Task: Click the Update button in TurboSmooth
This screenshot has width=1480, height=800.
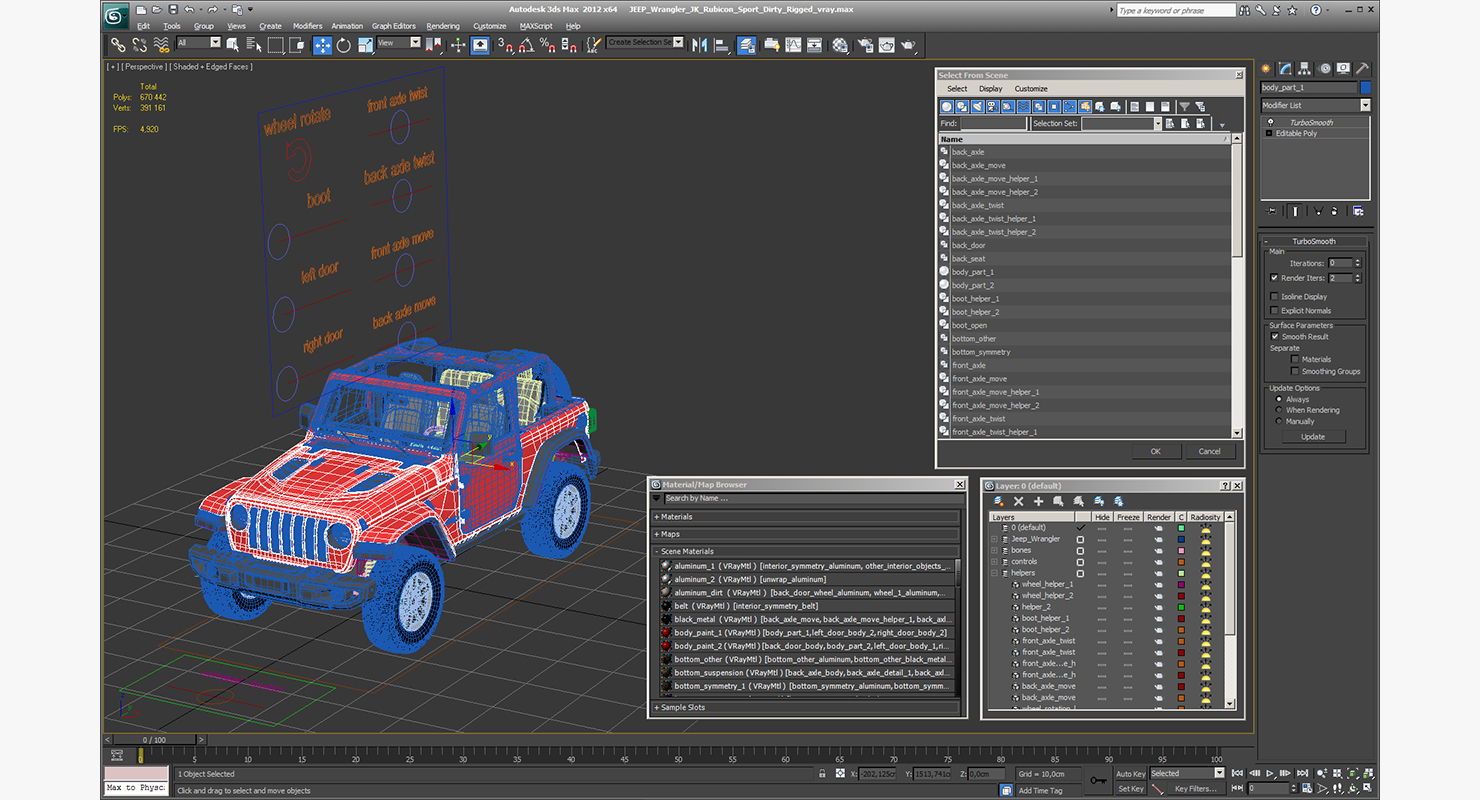Action: click(x=1313, y=436)
